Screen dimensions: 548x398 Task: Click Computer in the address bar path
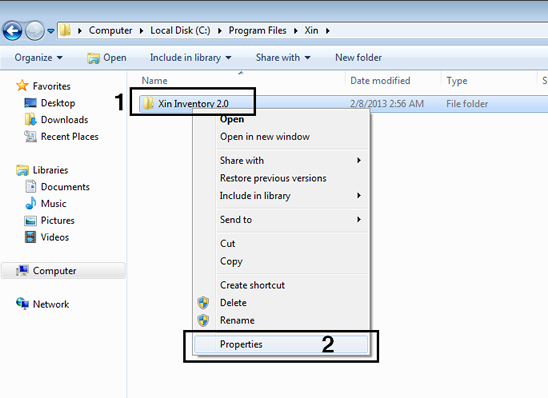(110, 30)
